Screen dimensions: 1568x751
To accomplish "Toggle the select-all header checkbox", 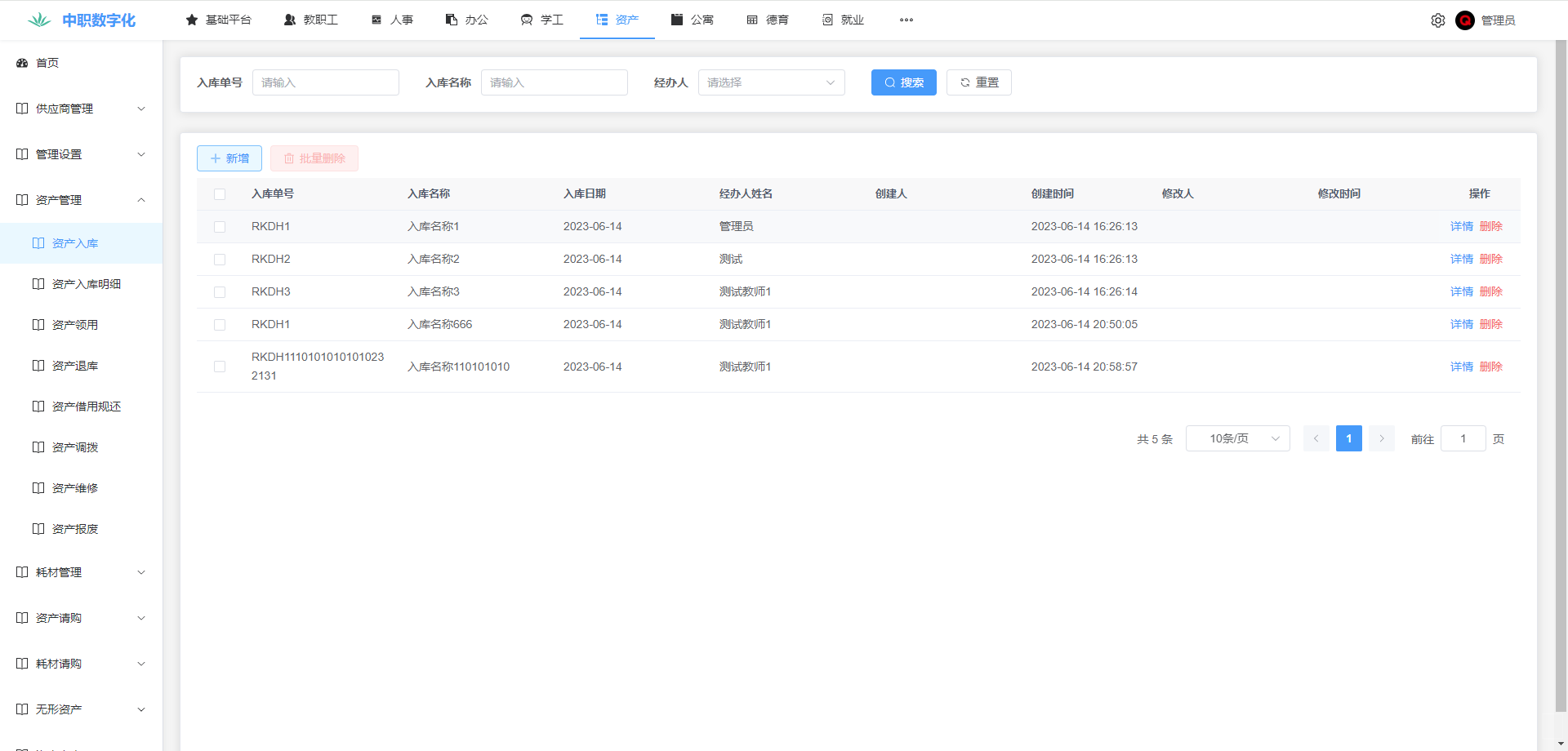I will pos(220,194).
